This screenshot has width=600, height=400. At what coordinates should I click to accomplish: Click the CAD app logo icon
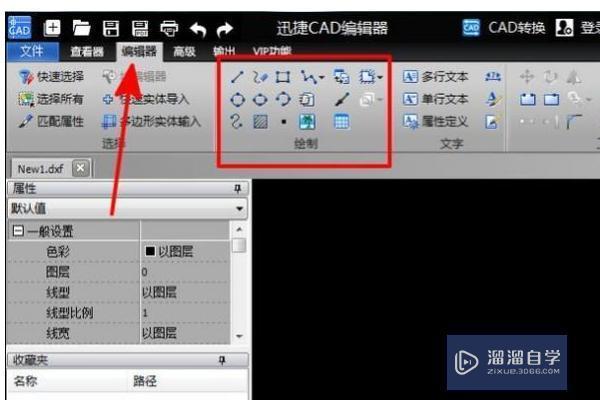tap(20, 27)
